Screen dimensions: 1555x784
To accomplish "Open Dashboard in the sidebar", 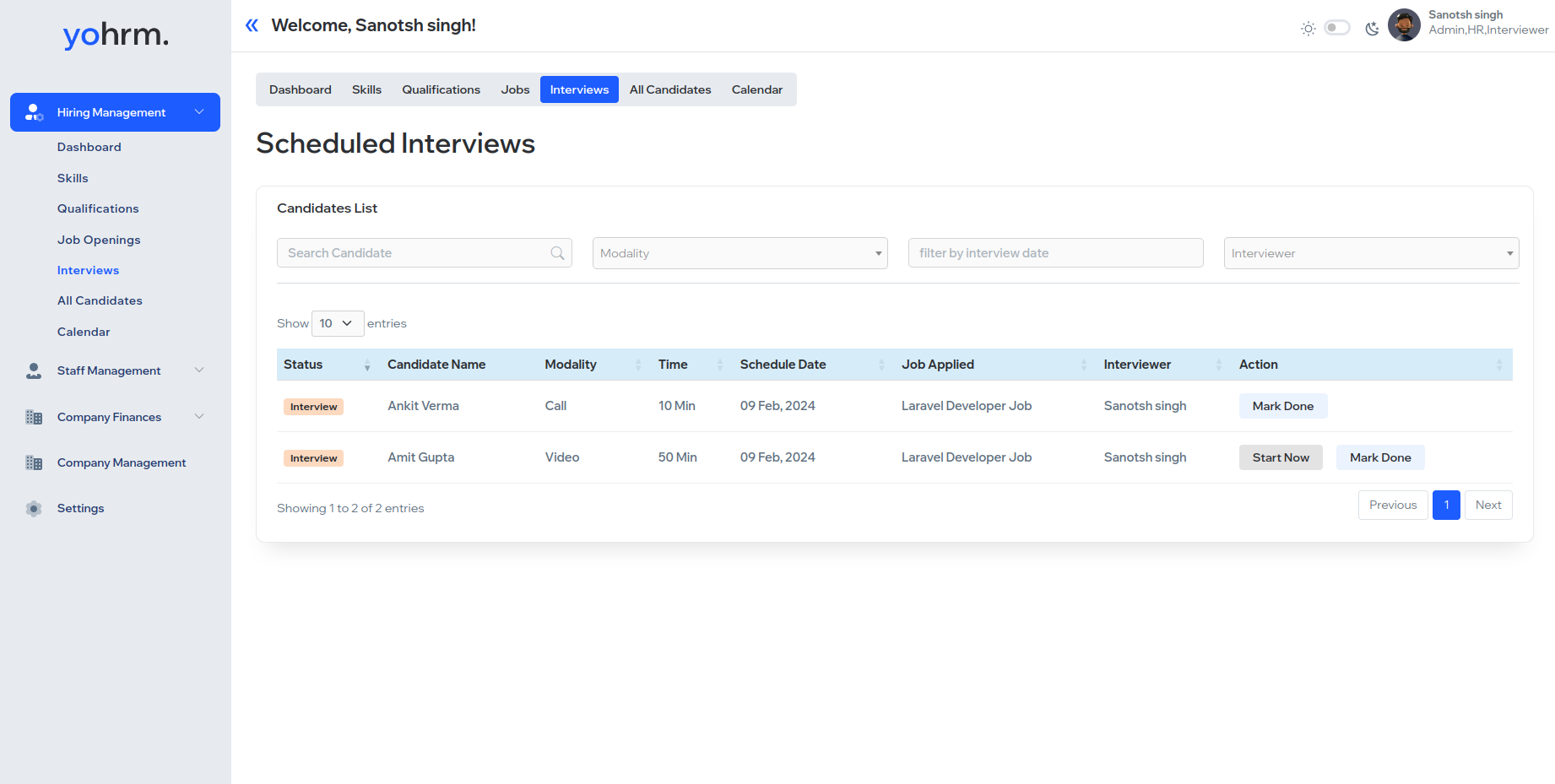I will click(89, 147).
